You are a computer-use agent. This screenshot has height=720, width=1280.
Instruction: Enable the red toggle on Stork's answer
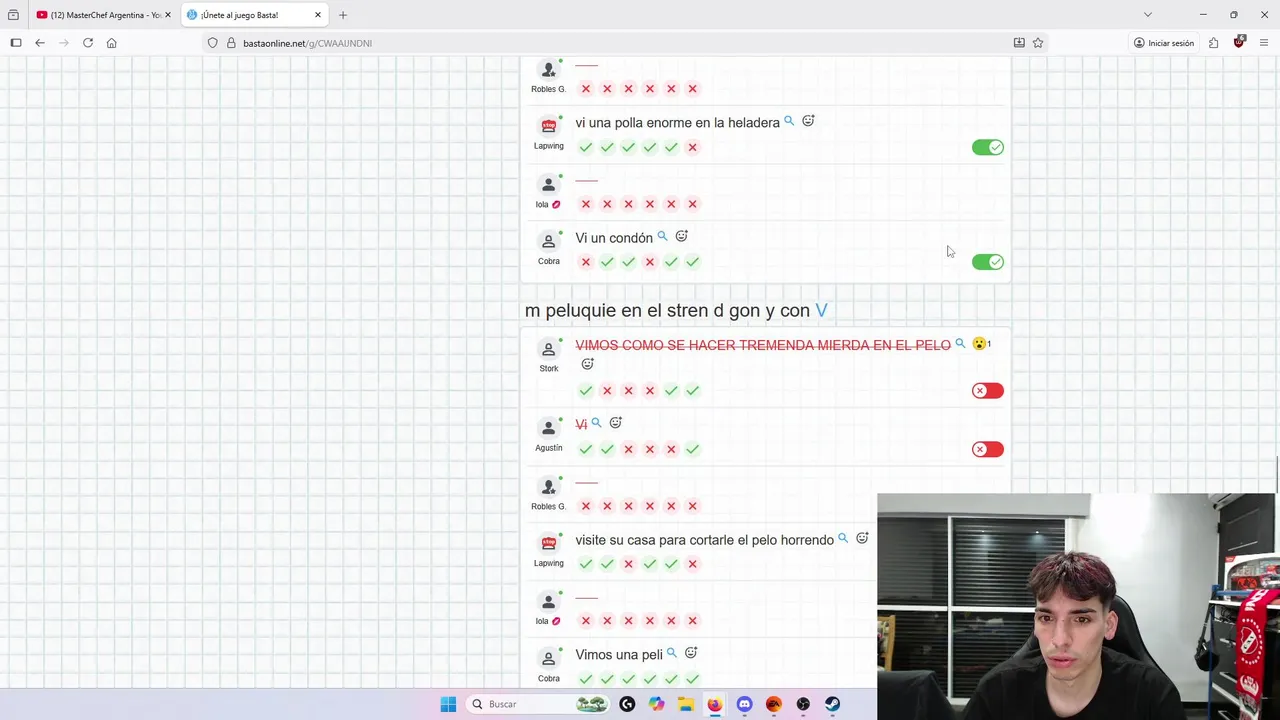pos(988,391)
